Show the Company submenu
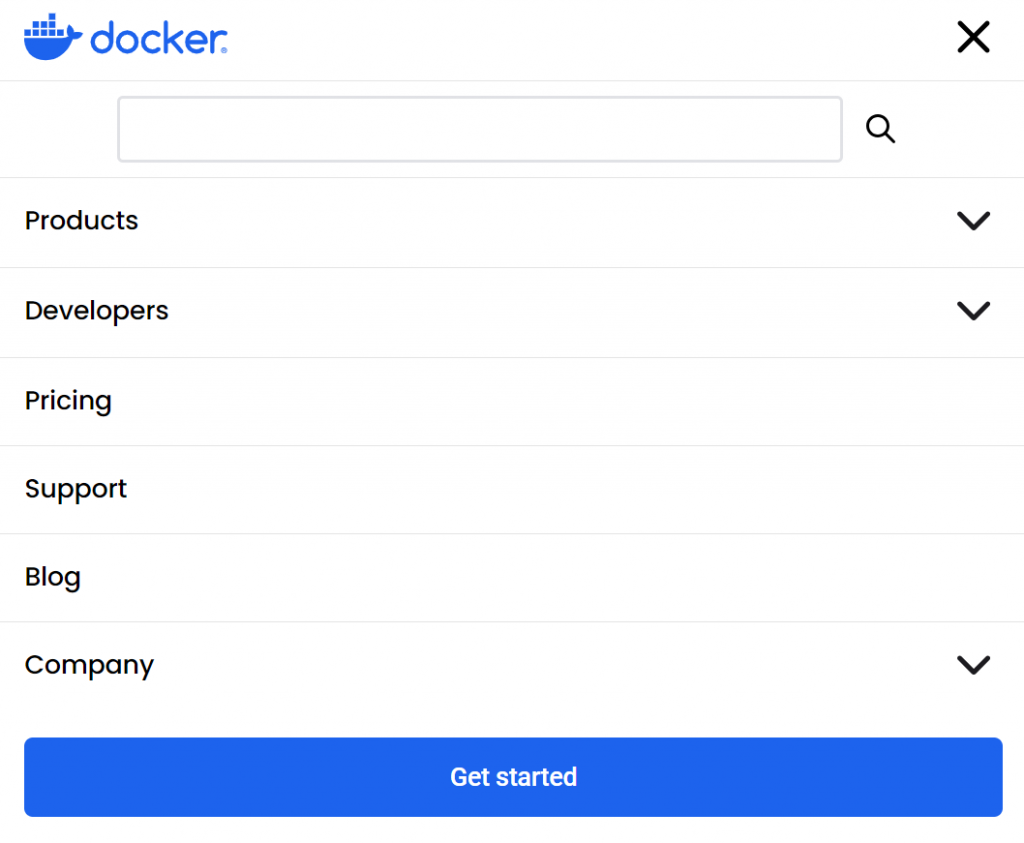 coord(973,665)
